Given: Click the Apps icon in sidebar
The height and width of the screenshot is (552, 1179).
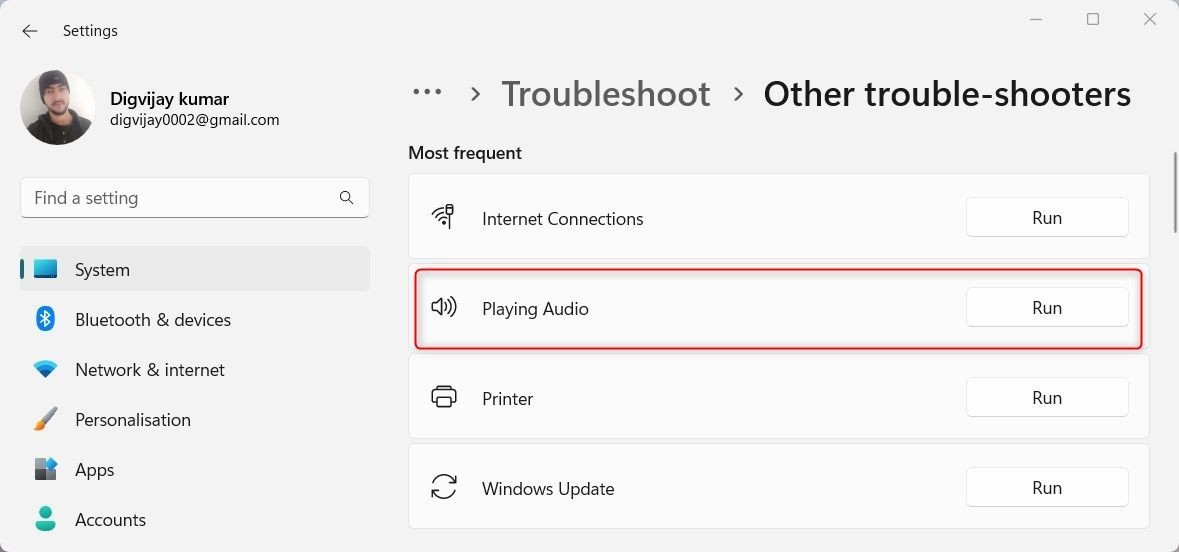Looking at the screenshot, I should pos(46,469).
